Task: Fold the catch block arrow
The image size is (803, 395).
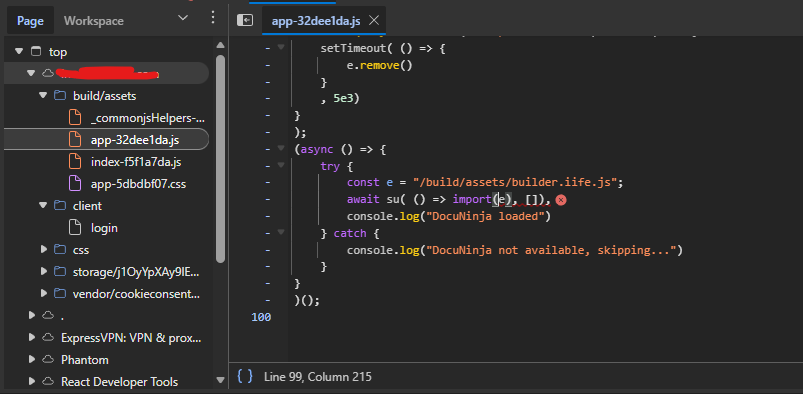Action: [281, 233]
